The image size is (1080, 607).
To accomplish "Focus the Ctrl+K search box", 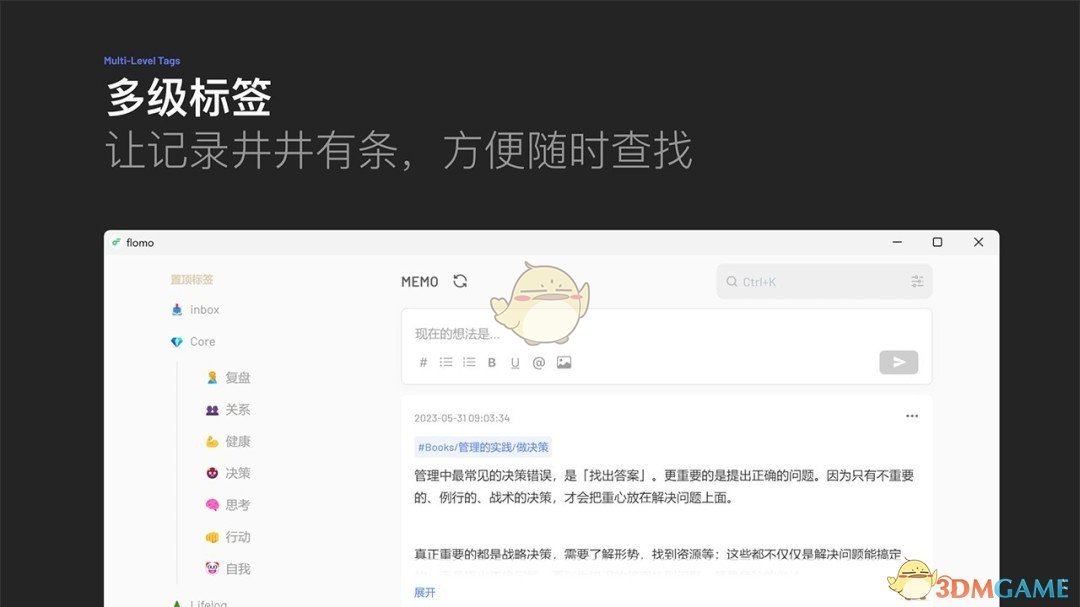I will point(815,282).
